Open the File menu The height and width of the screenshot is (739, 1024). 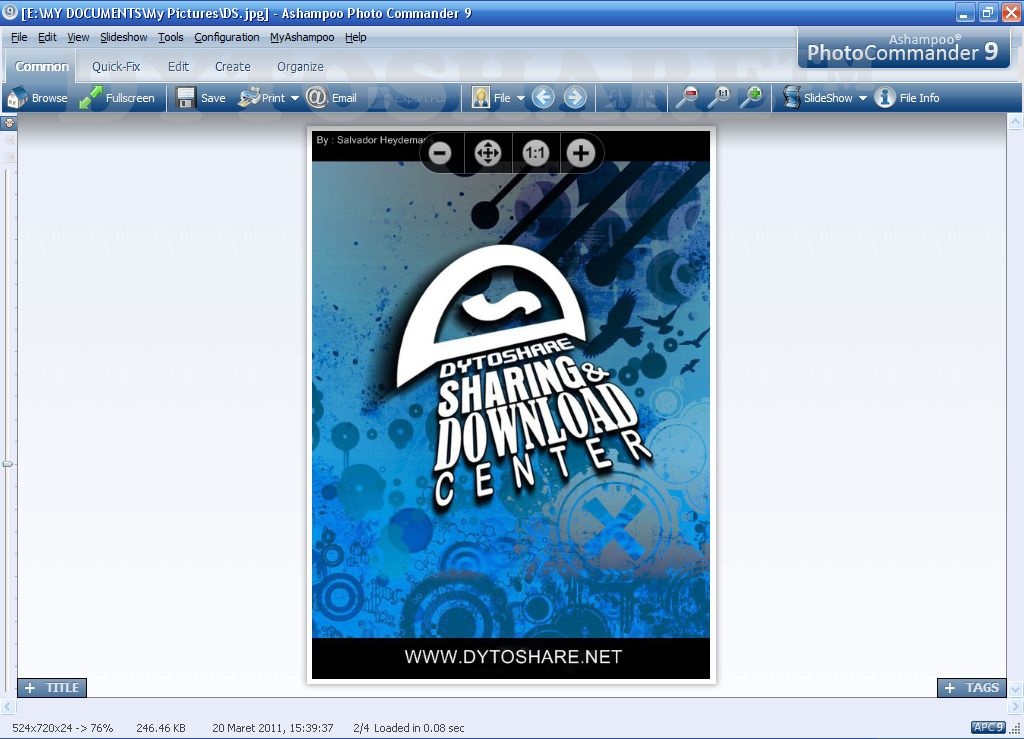(x=19, y=37)
